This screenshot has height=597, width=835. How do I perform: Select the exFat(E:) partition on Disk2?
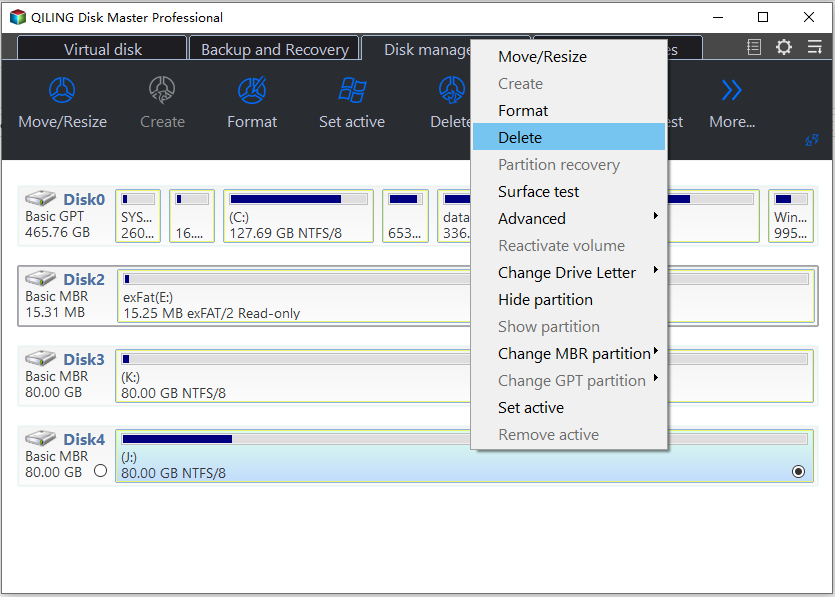click(294, 296)
